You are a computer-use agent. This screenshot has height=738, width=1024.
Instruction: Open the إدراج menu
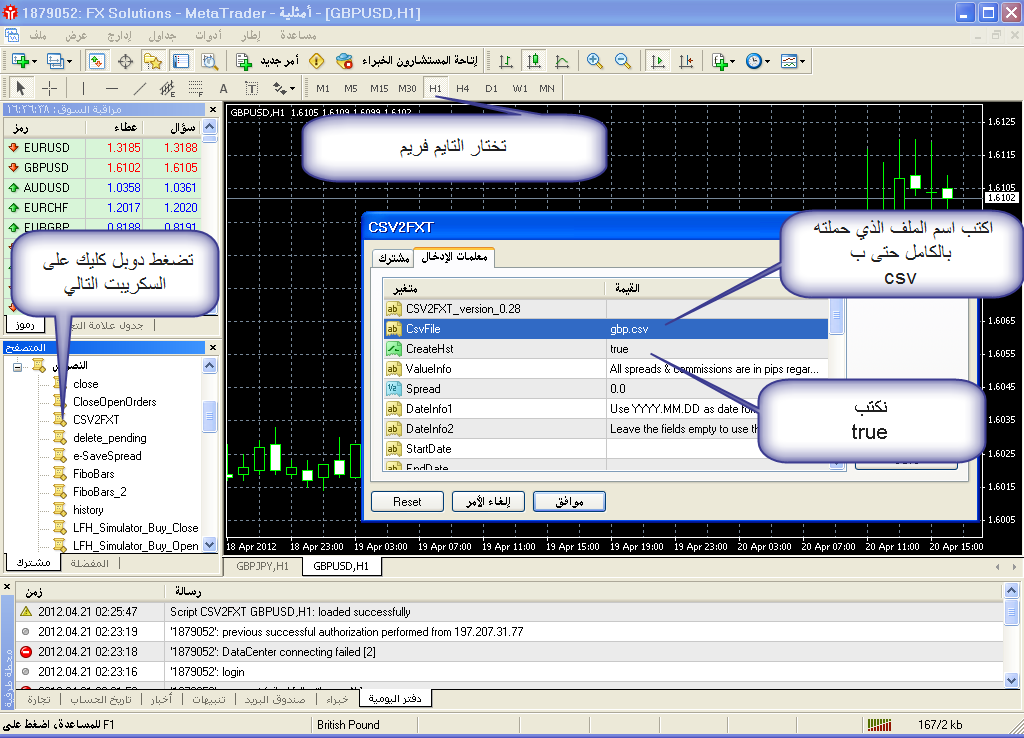coord(119,35)
